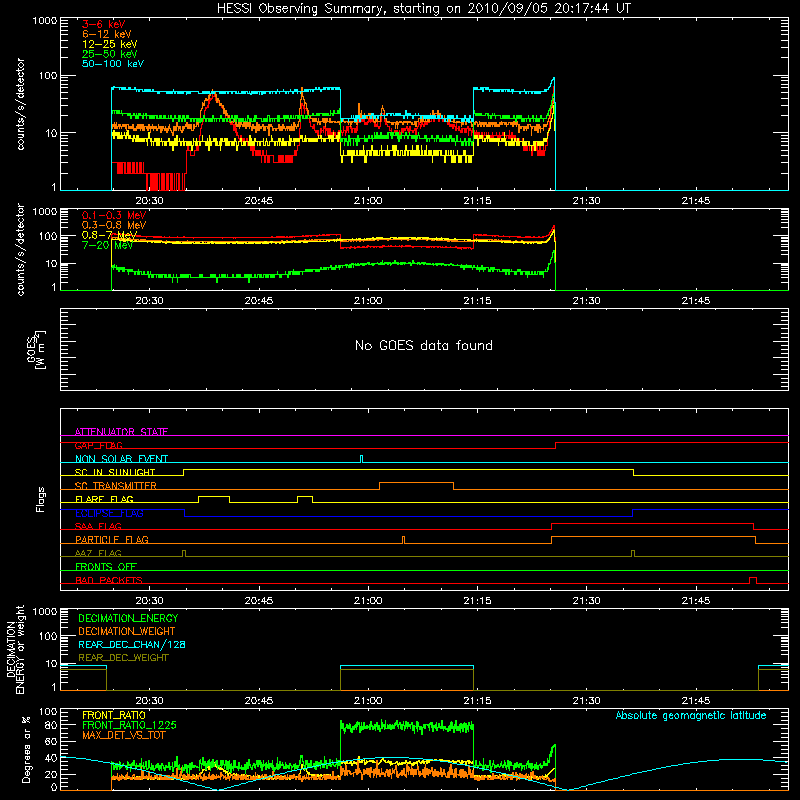This screenshot has height=800, width=800.
Task: Click the DECIMATION_WEIGHT legend label
Action: click(127, 631)
